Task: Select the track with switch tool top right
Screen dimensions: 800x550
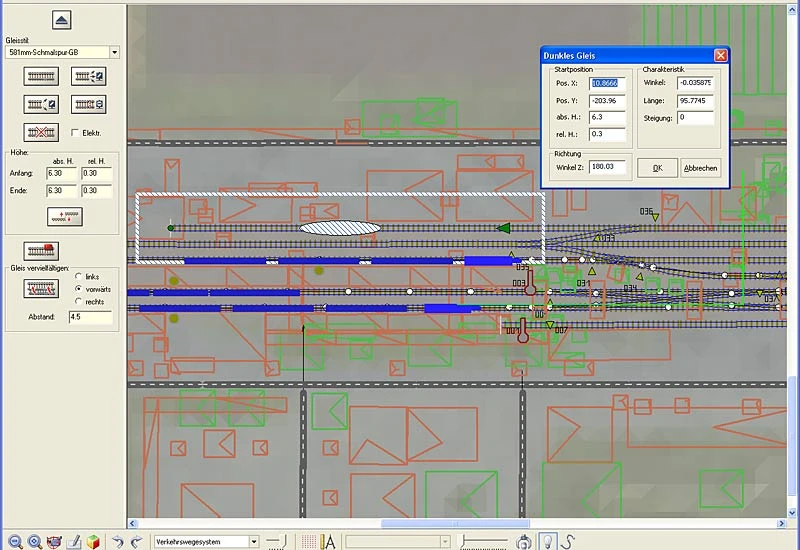Action: [x=89, y=77]
